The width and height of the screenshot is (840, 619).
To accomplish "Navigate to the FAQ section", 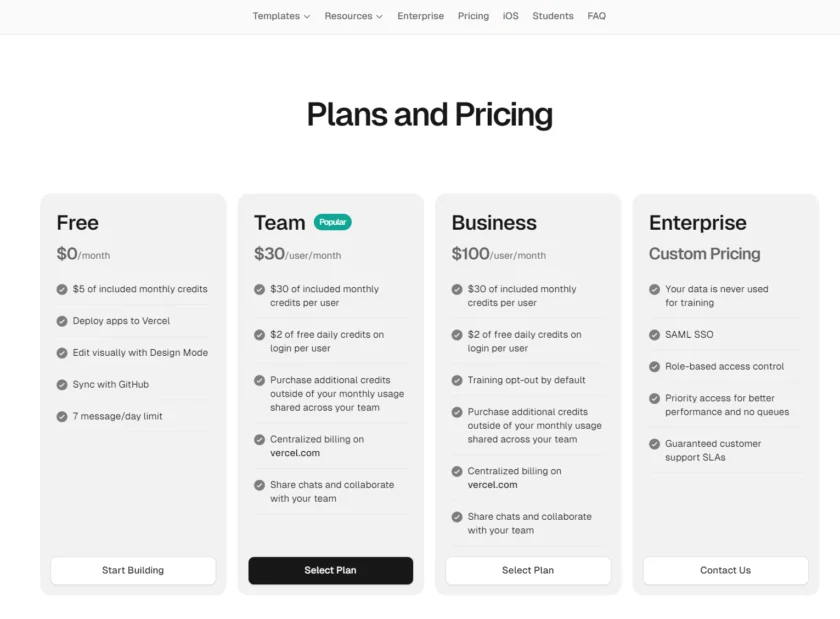I will click(596, 16).
